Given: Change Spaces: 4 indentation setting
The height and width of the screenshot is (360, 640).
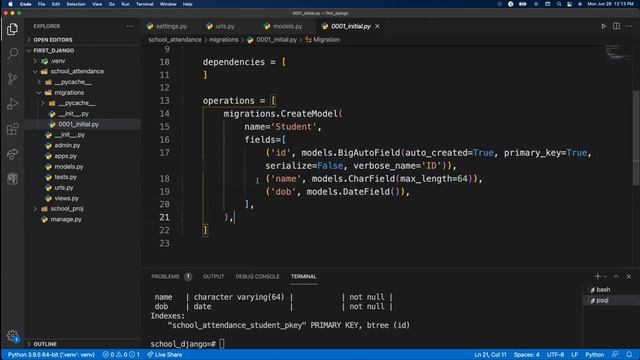Looking at the screenshot, I should 526,355.
